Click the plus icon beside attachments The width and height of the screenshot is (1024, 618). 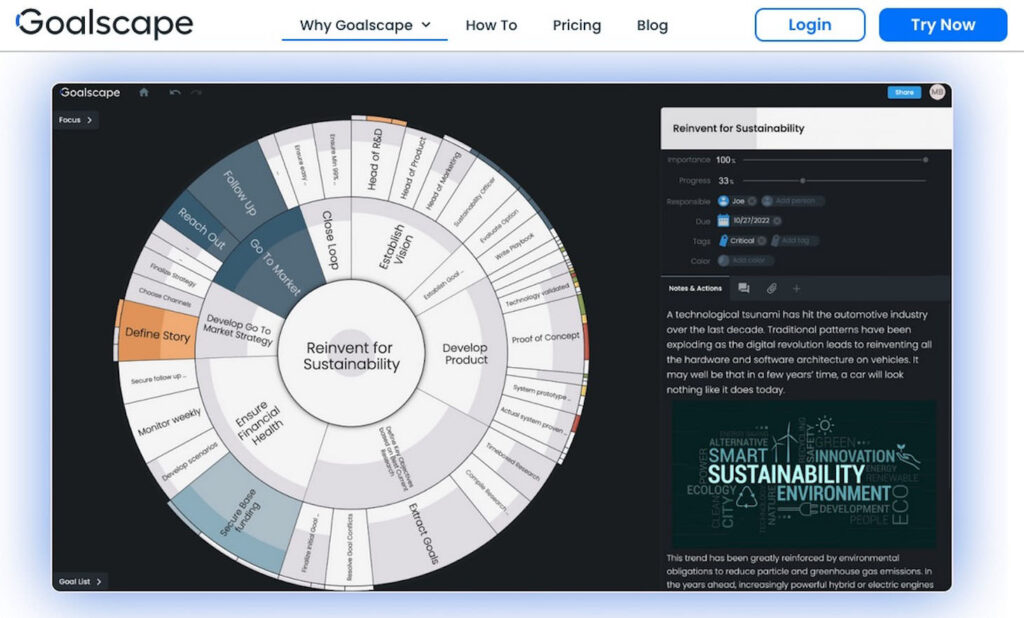[x=797, y=288]
